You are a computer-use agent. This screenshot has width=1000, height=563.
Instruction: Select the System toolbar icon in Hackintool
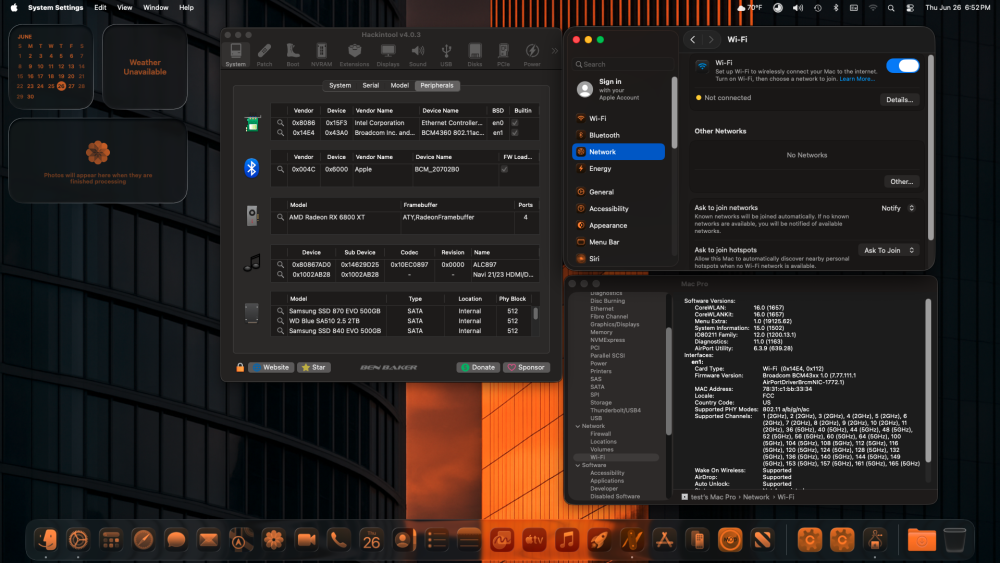point(235,55)
